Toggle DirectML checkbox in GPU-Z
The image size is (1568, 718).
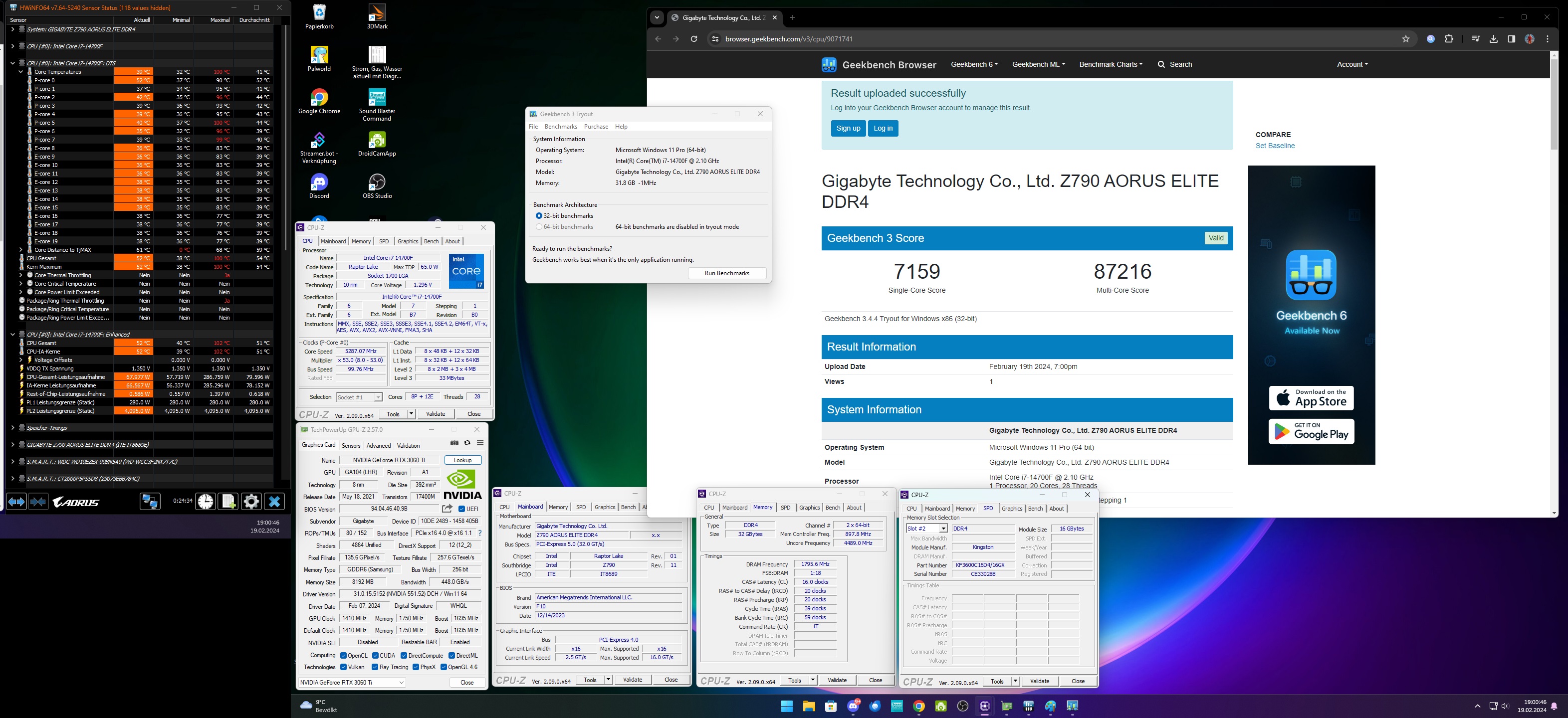click(x=451, y=655)
